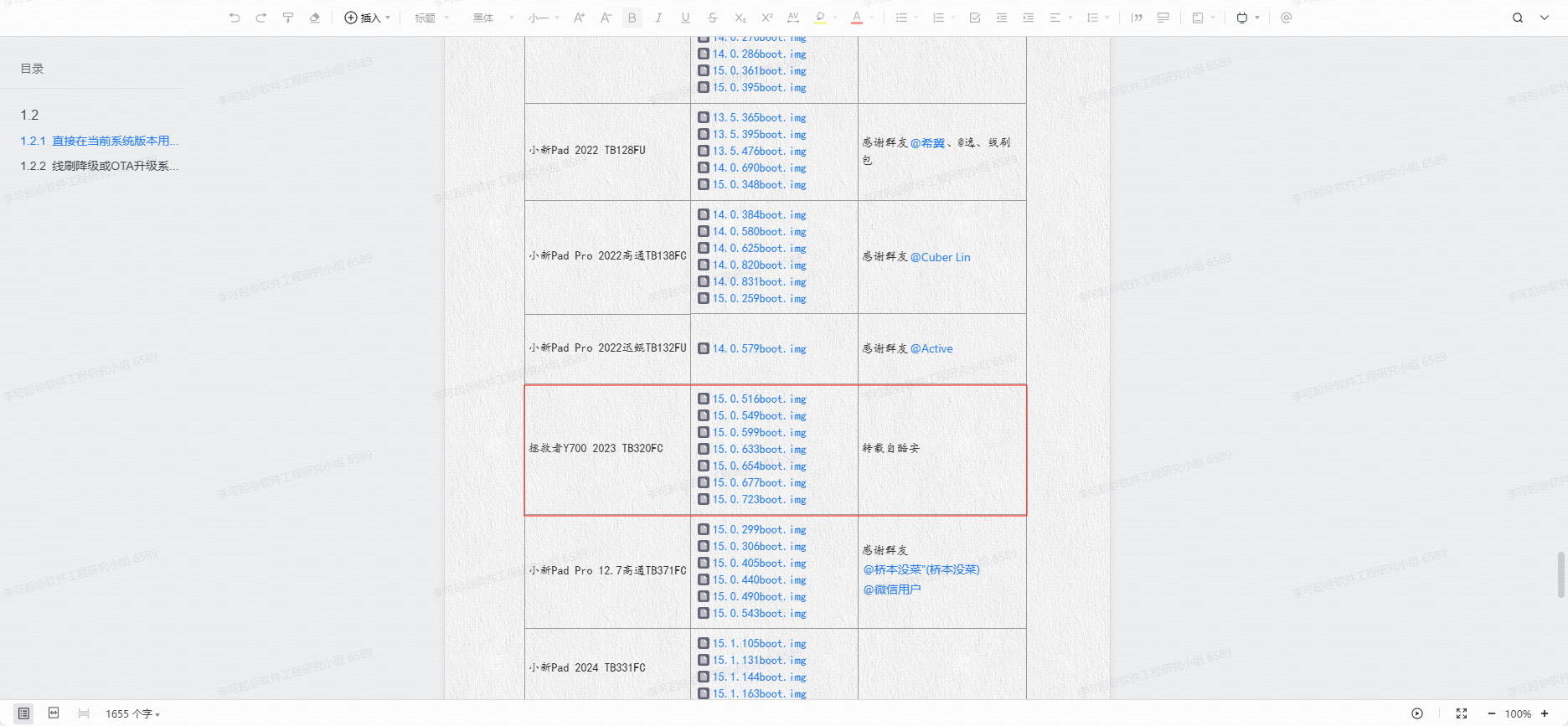Click the vertical scrollbar thumb
Image resolution: width=1568 pixels, height=726 pixels.
coord(1561,574)
